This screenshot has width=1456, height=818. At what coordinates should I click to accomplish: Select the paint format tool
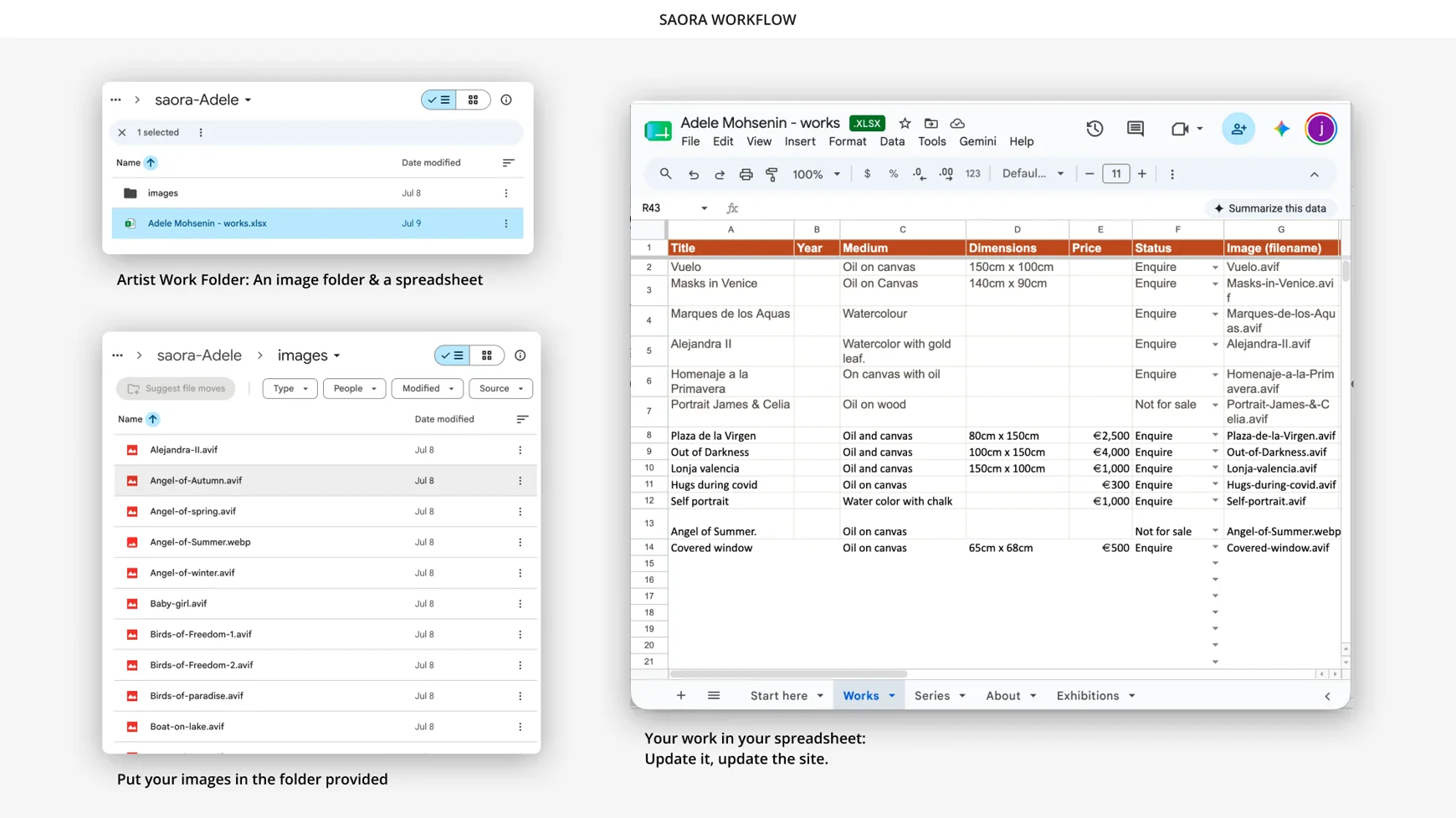click(x=772, y=174)
